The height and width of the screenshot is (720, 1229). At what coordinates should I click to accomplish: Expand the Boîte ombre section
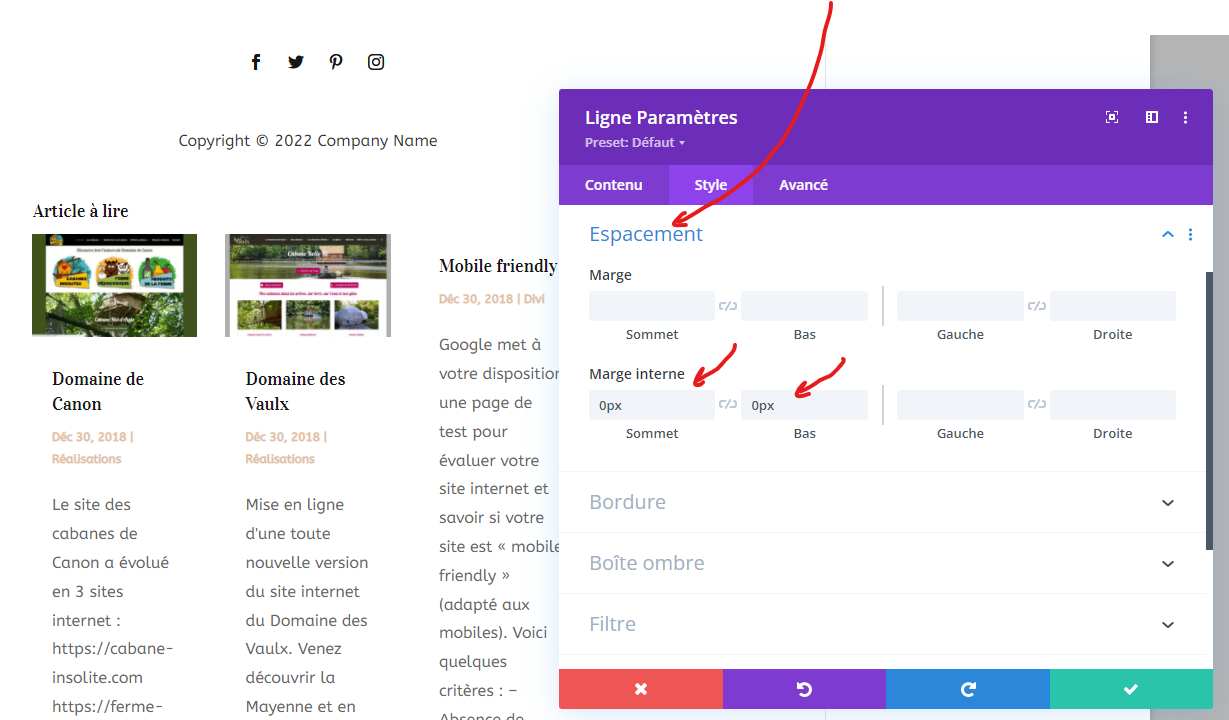pyautogui.click(x=1167, y=563)
